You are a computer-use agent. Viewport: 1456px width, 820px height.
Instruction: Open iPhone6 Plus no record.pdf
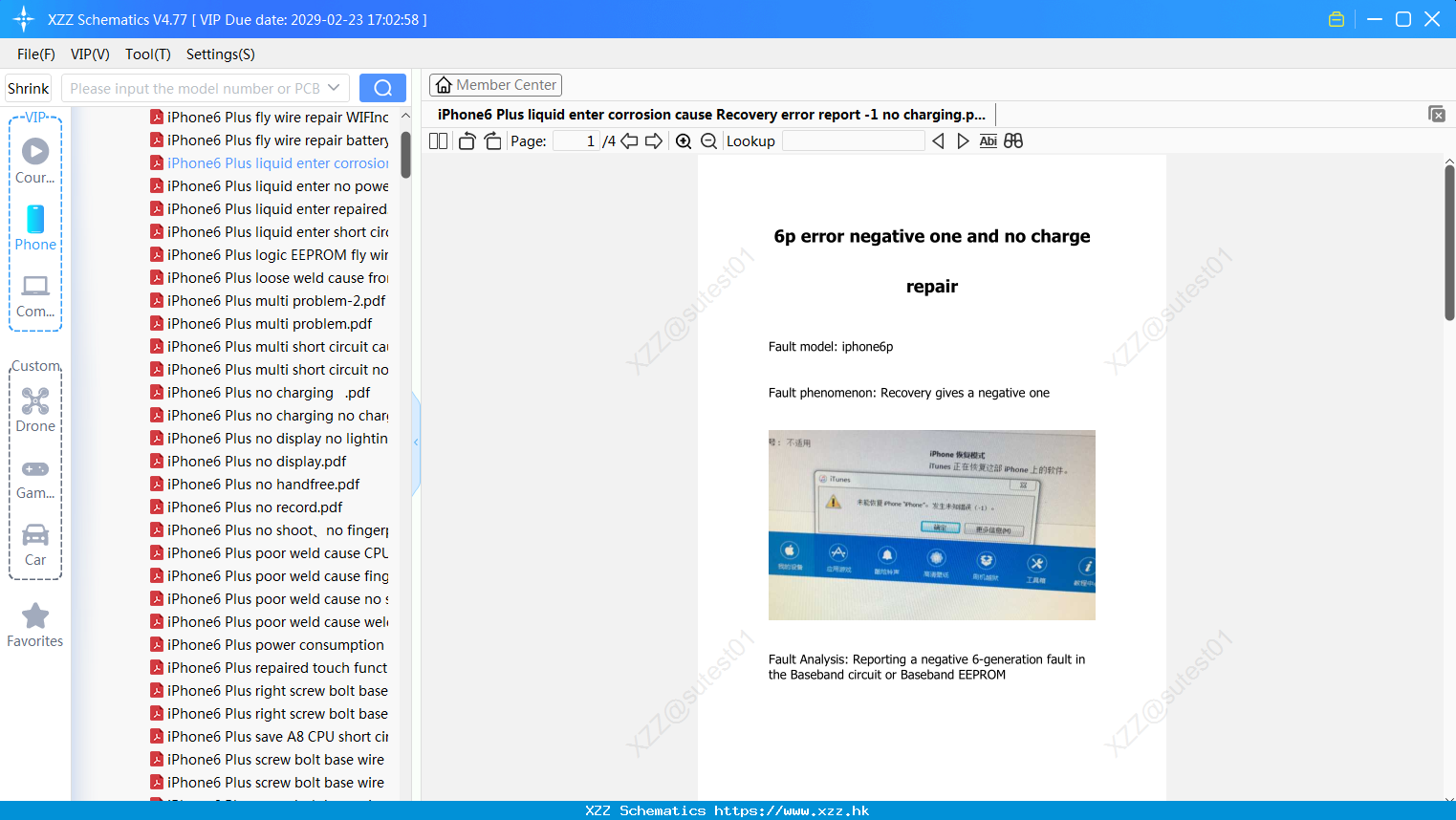pyautogui.click(x=247, y=507)
